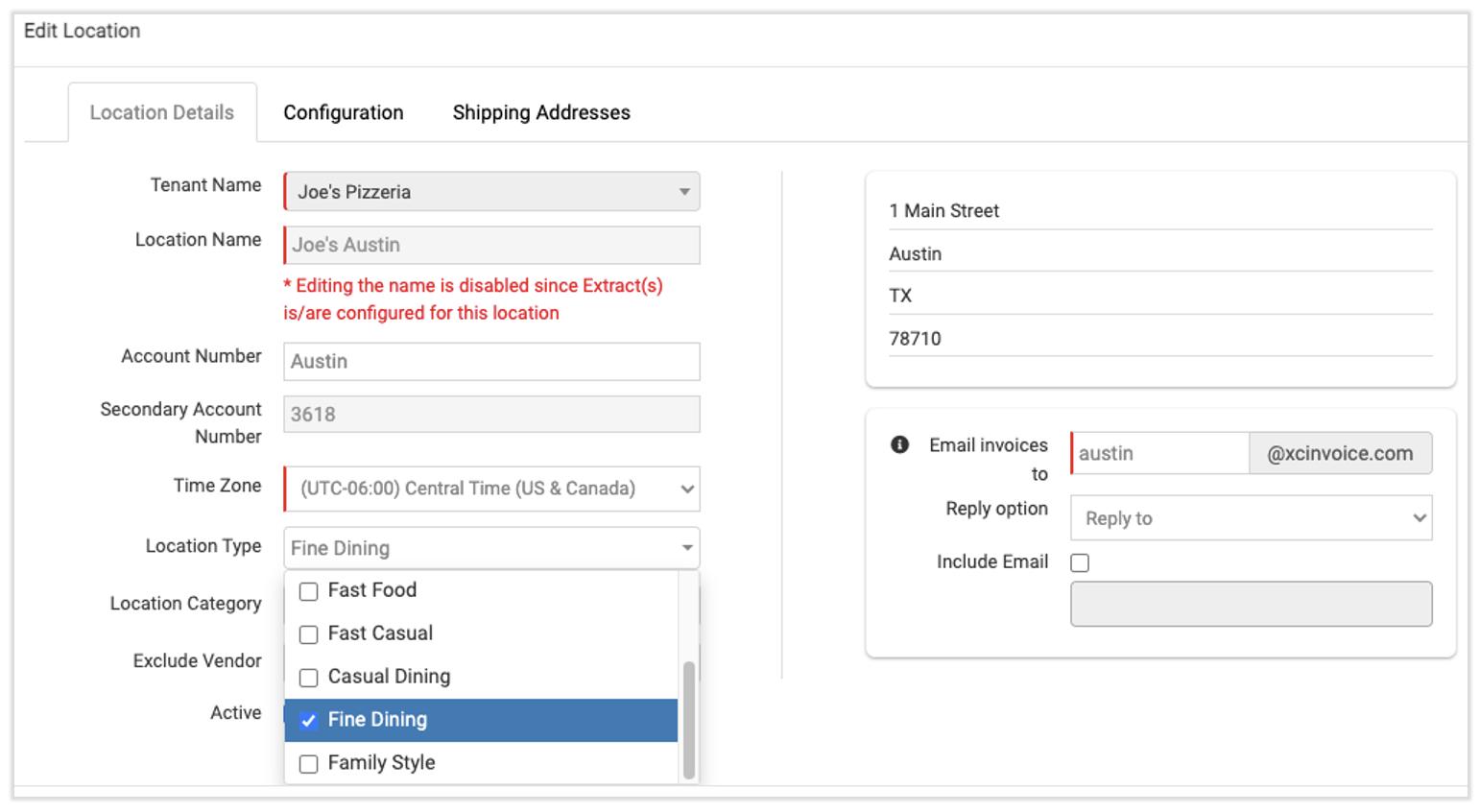Tick the Fast Casual option checkbox
This screenshot has height=812, width=1480.
coord(308,634)
